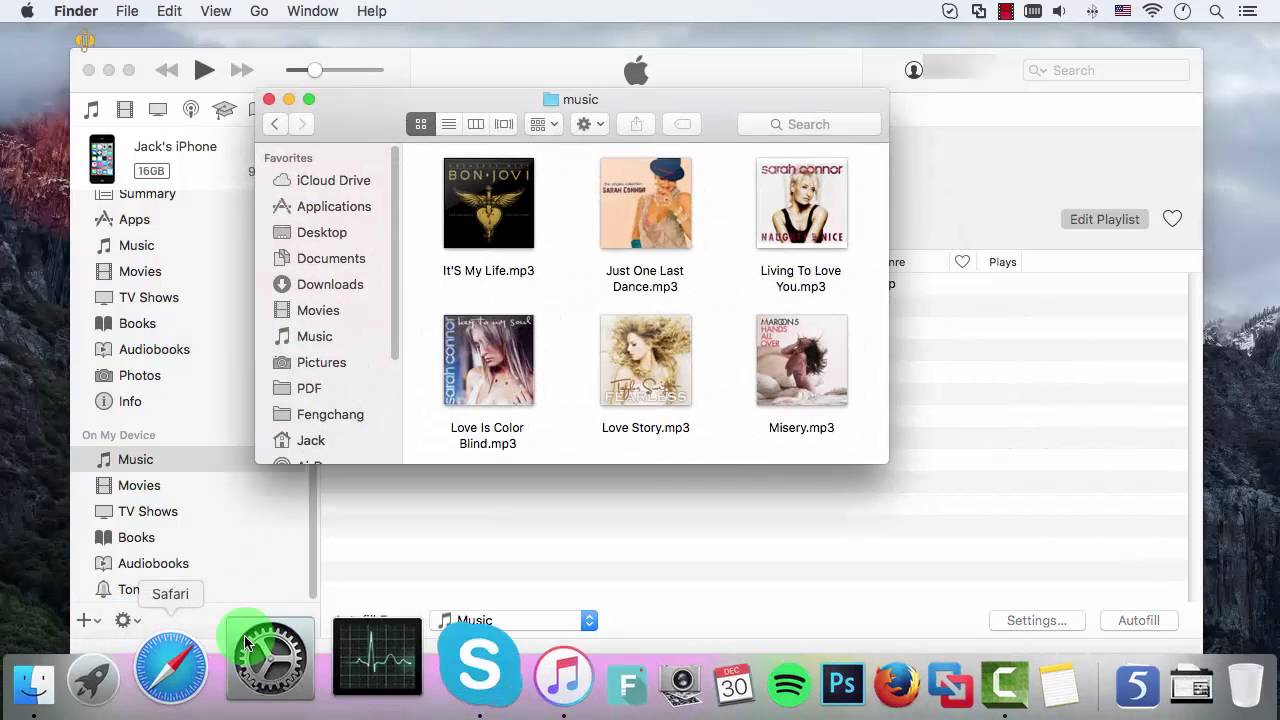
Task: Select Music under On My Device
Action: tap(135, 459)
